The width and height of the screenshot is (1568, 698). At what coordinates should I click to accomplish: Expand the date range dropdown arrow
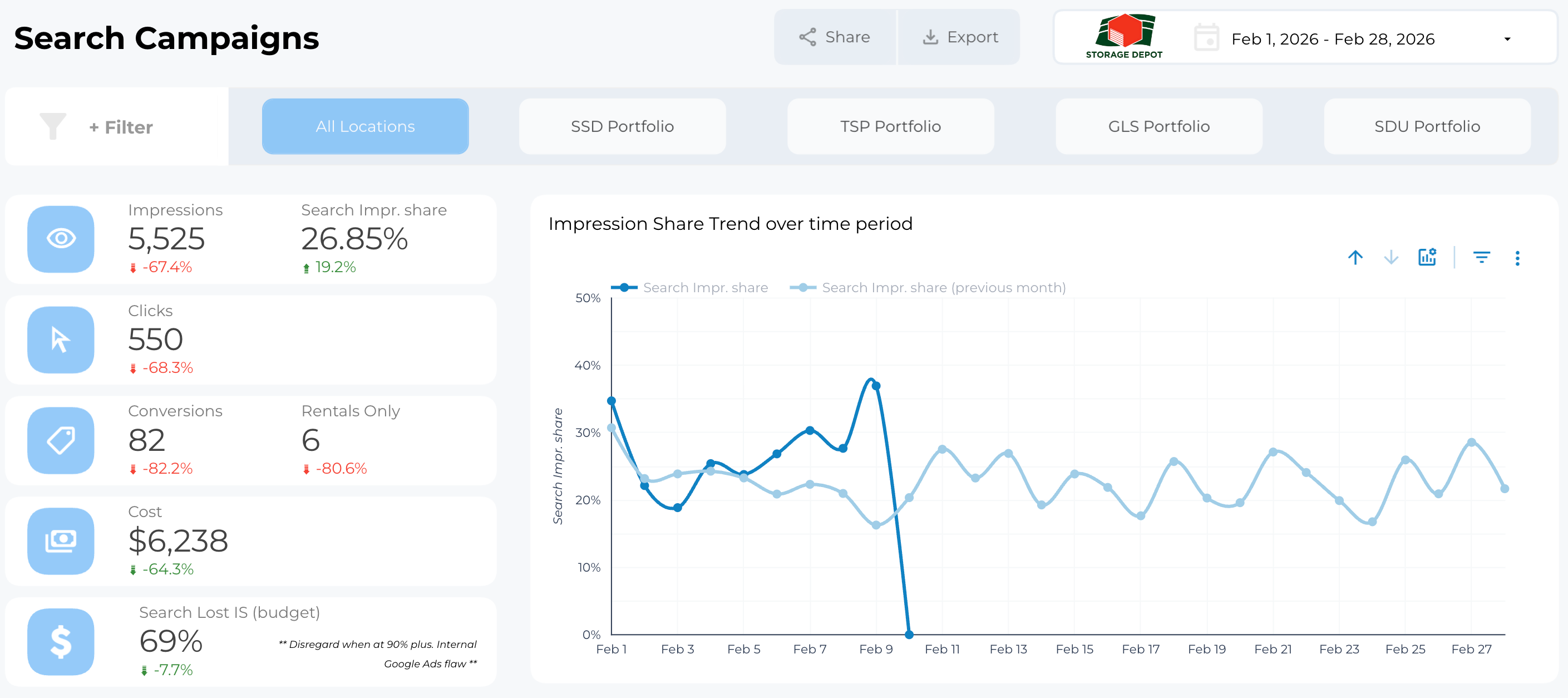tap(1507, 39)
